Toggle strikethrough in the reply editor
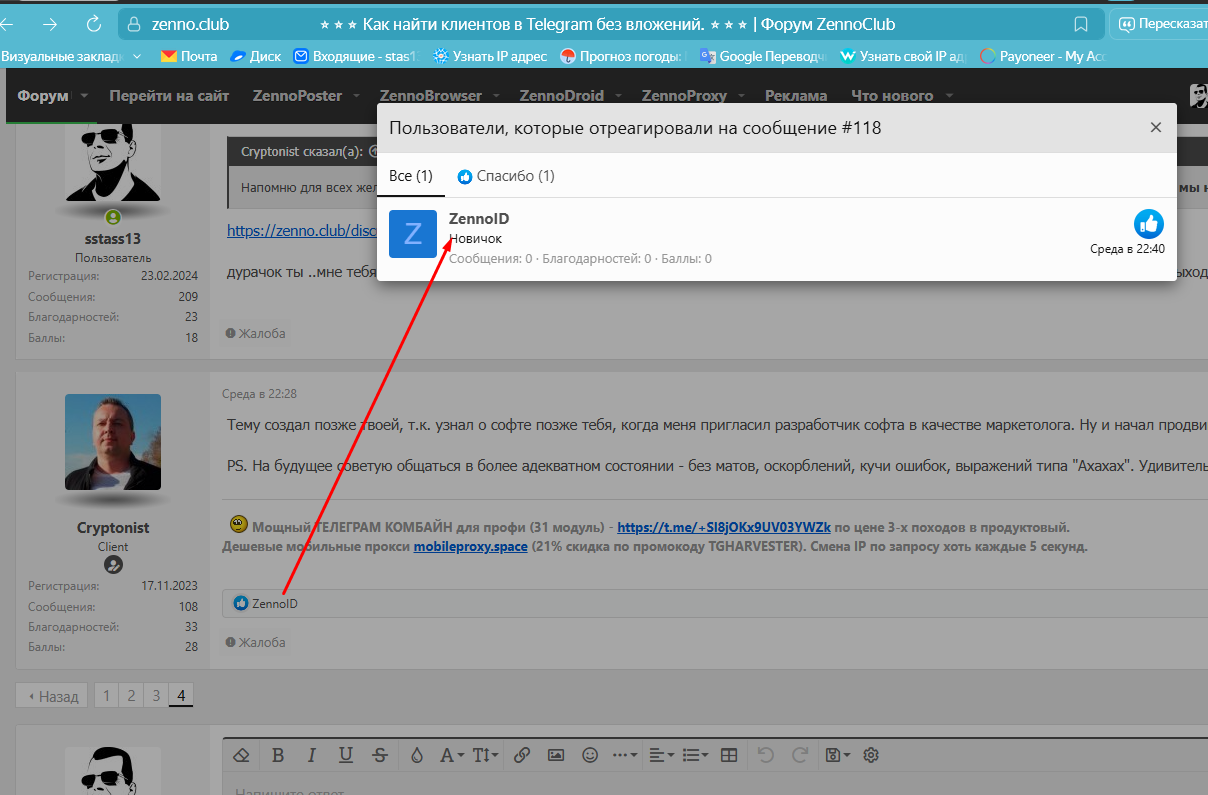Viewport: 1208px width, 795px height. pos(379,755)
